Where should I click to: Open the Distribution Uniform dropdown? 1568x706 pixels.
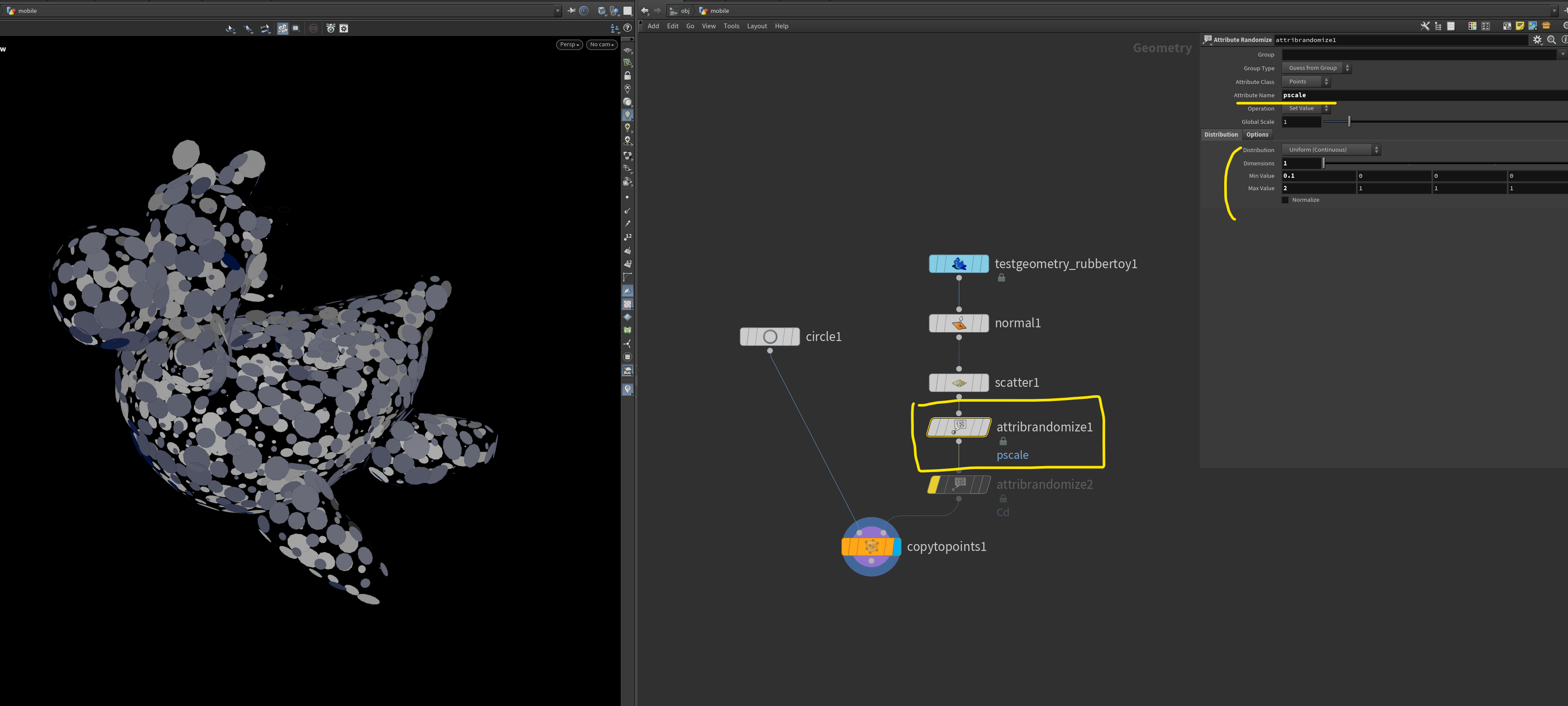1331,150
